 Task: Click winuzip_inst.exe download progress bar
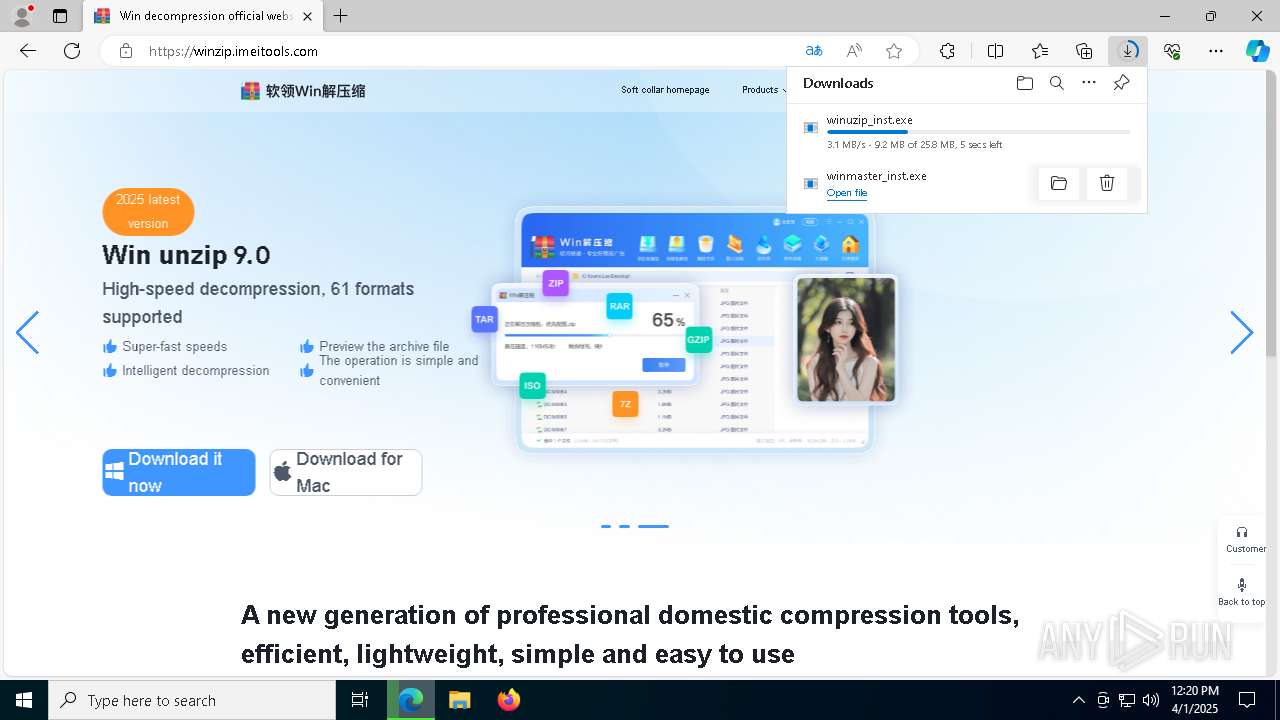978,132
